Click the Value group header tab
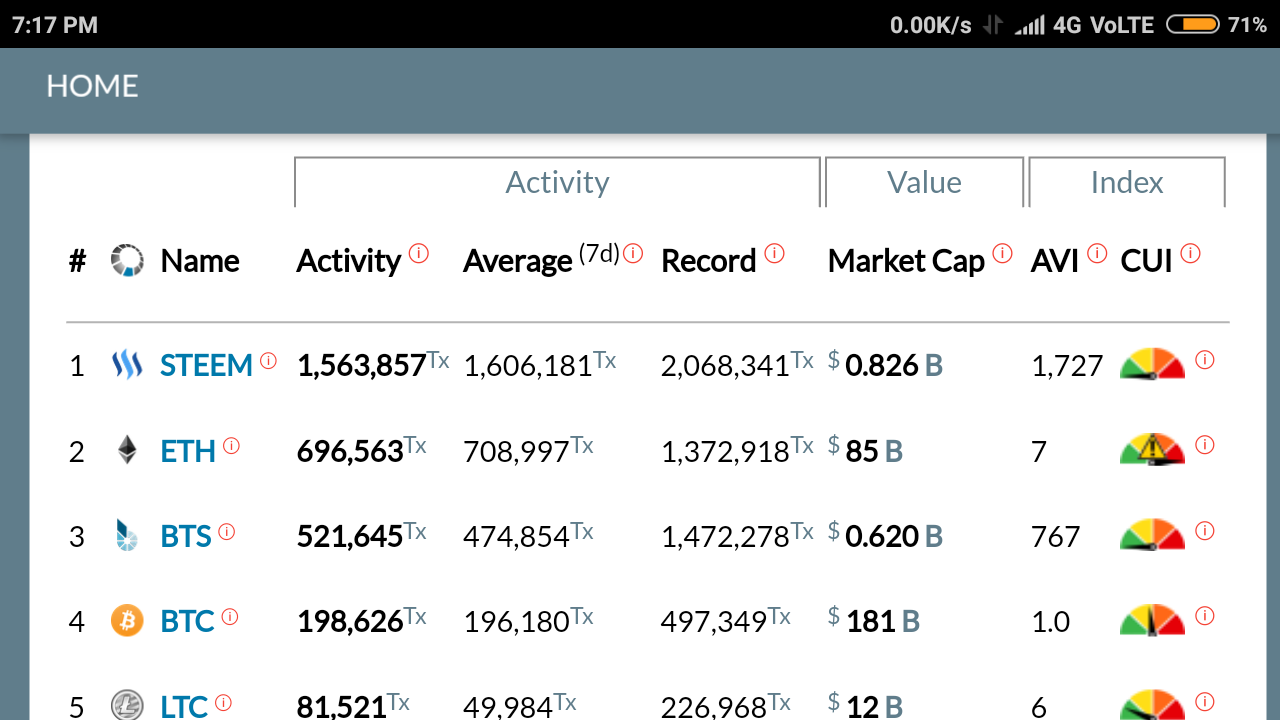 [x=924, y=182]
